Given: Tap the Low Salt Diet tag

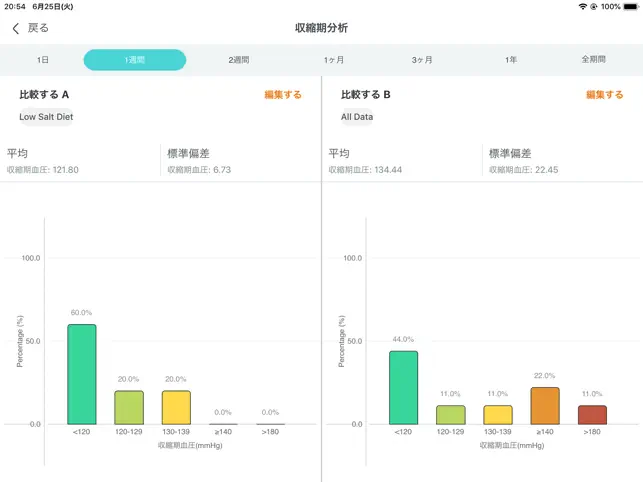Looking at the screenshot, I should click(46, 117).
